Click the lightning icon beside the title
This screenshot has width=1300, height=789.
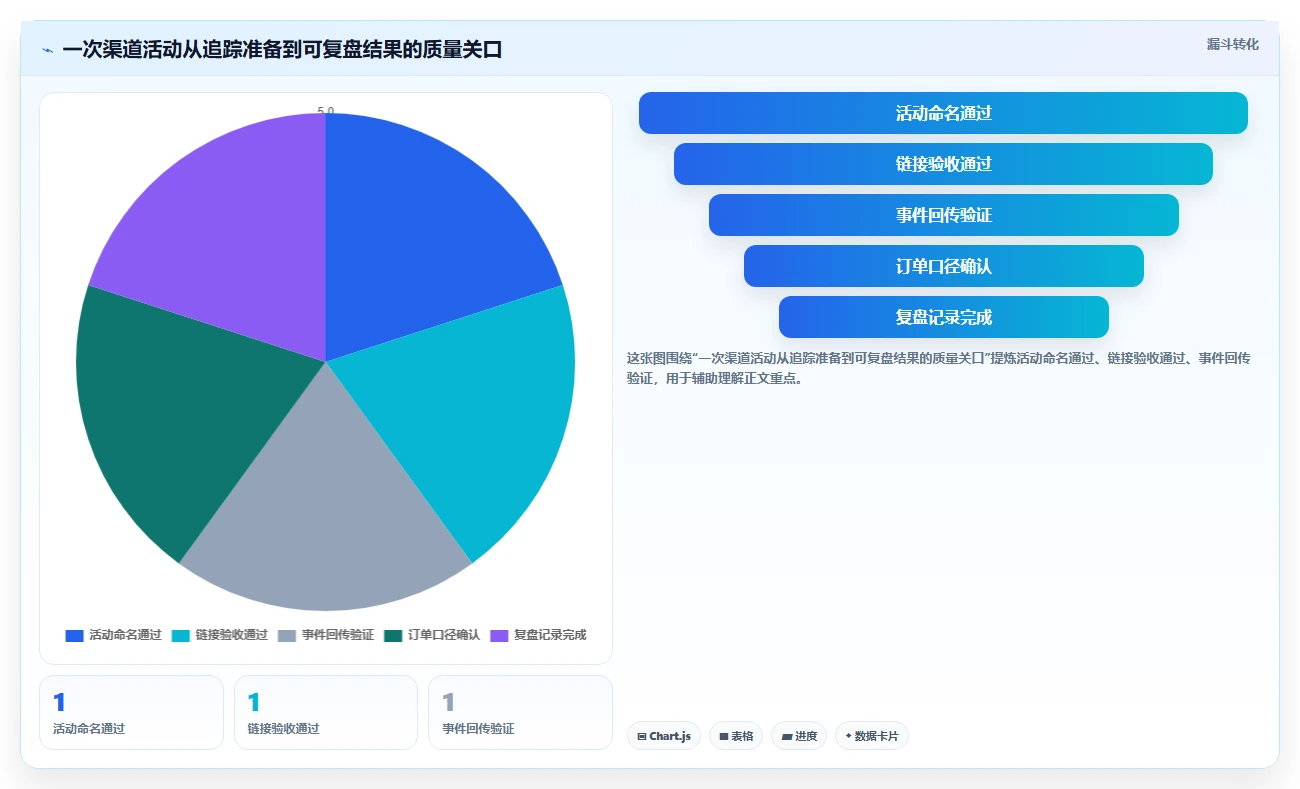48,49
